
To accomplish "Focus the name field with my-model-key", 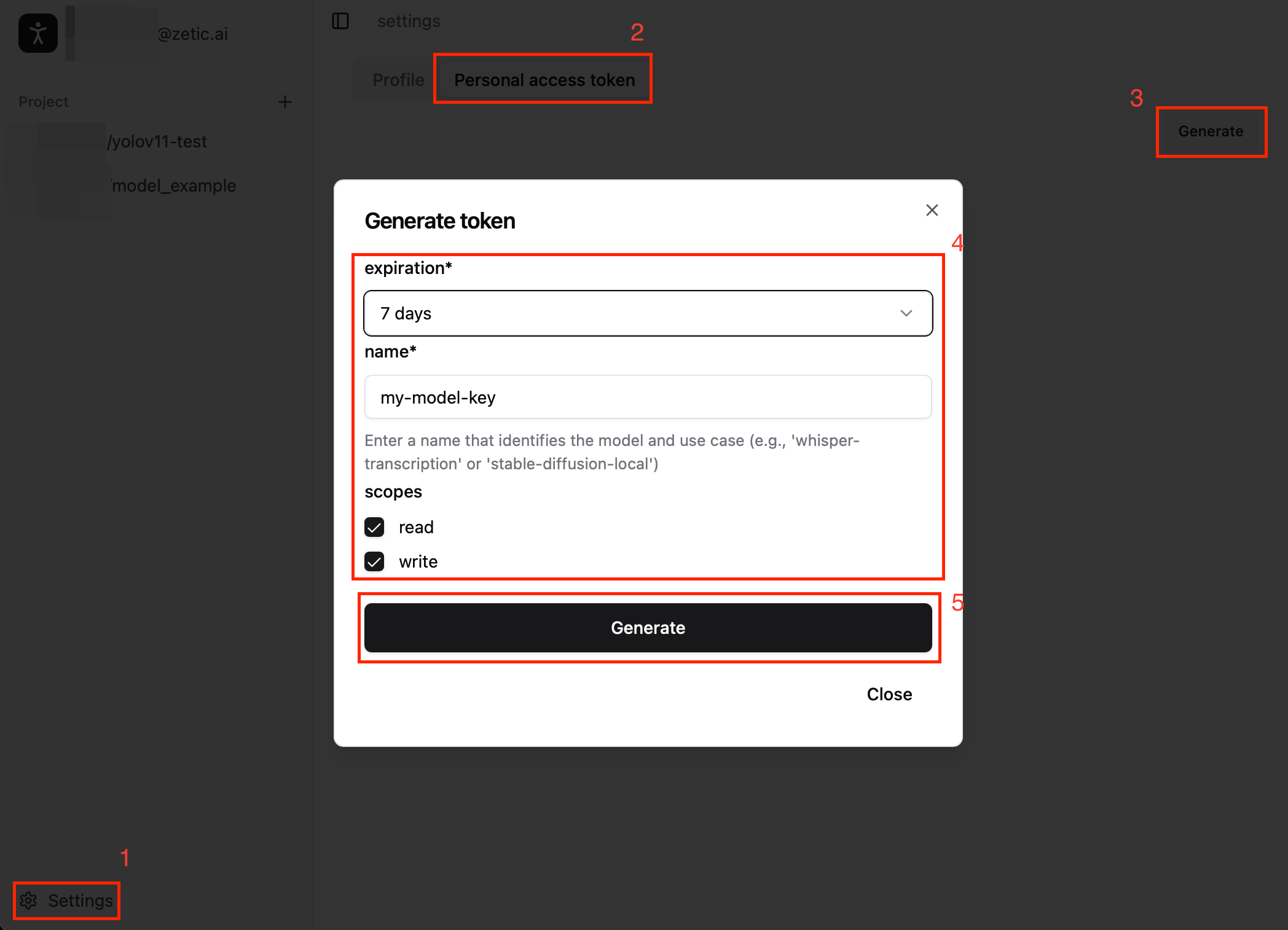I will point(648,397).
